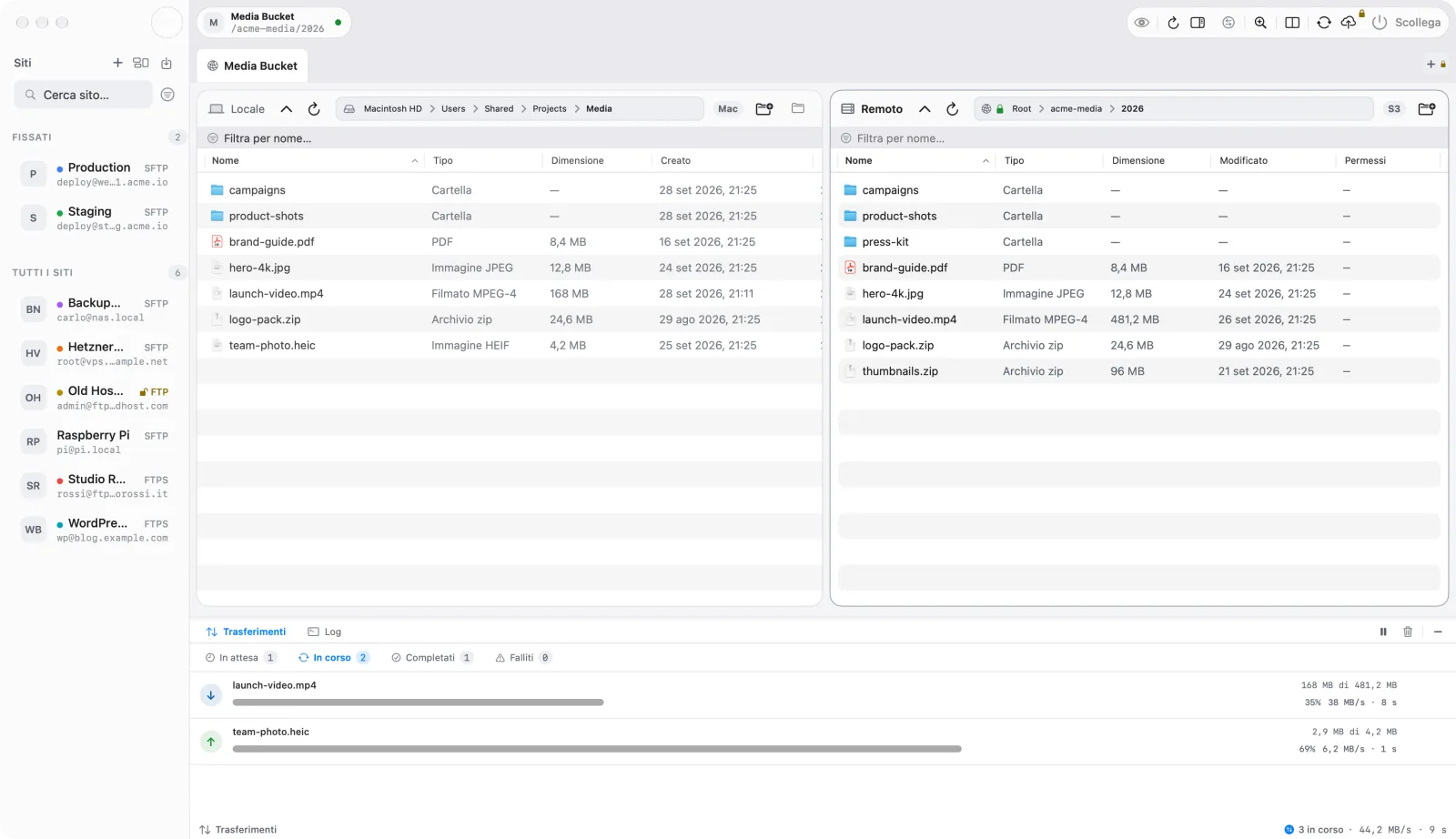The height and width of the screenshot is (839, 1456).
Task: Toggle hidden files with the eye icon
Action: [1141, 23]
